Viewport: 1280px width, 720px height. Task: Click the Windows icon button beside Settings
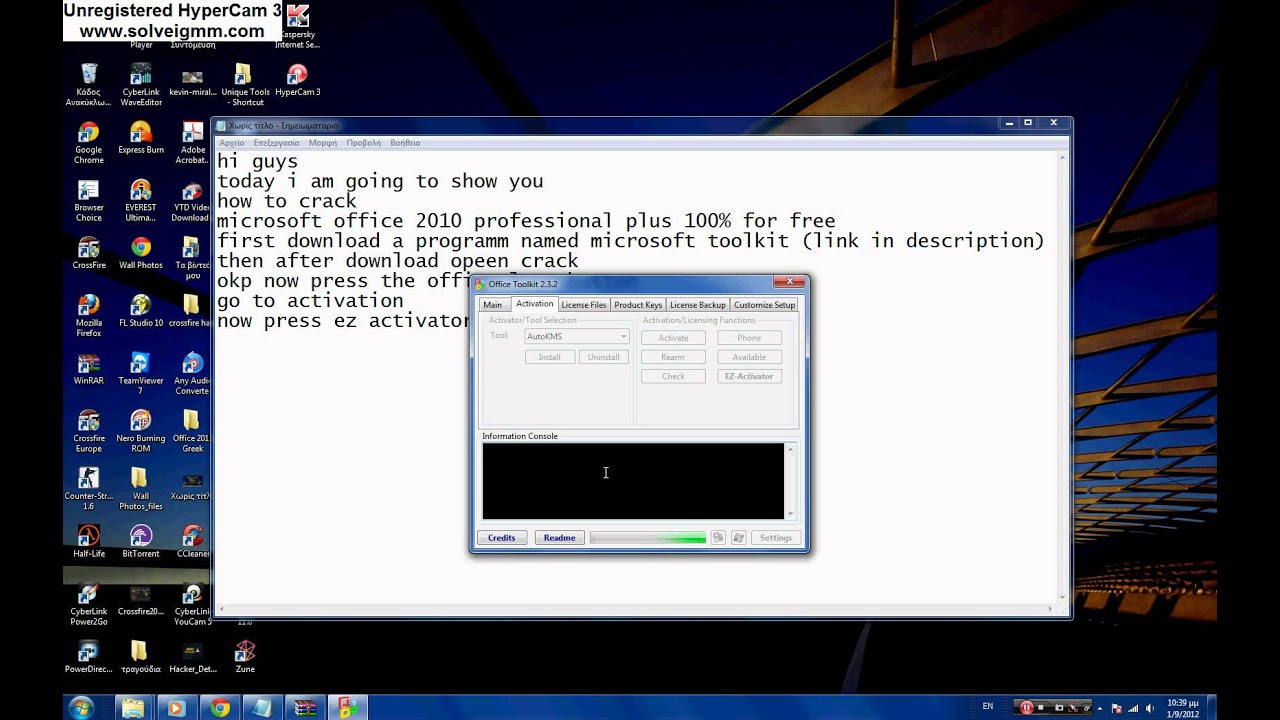(x=738, y=538)
